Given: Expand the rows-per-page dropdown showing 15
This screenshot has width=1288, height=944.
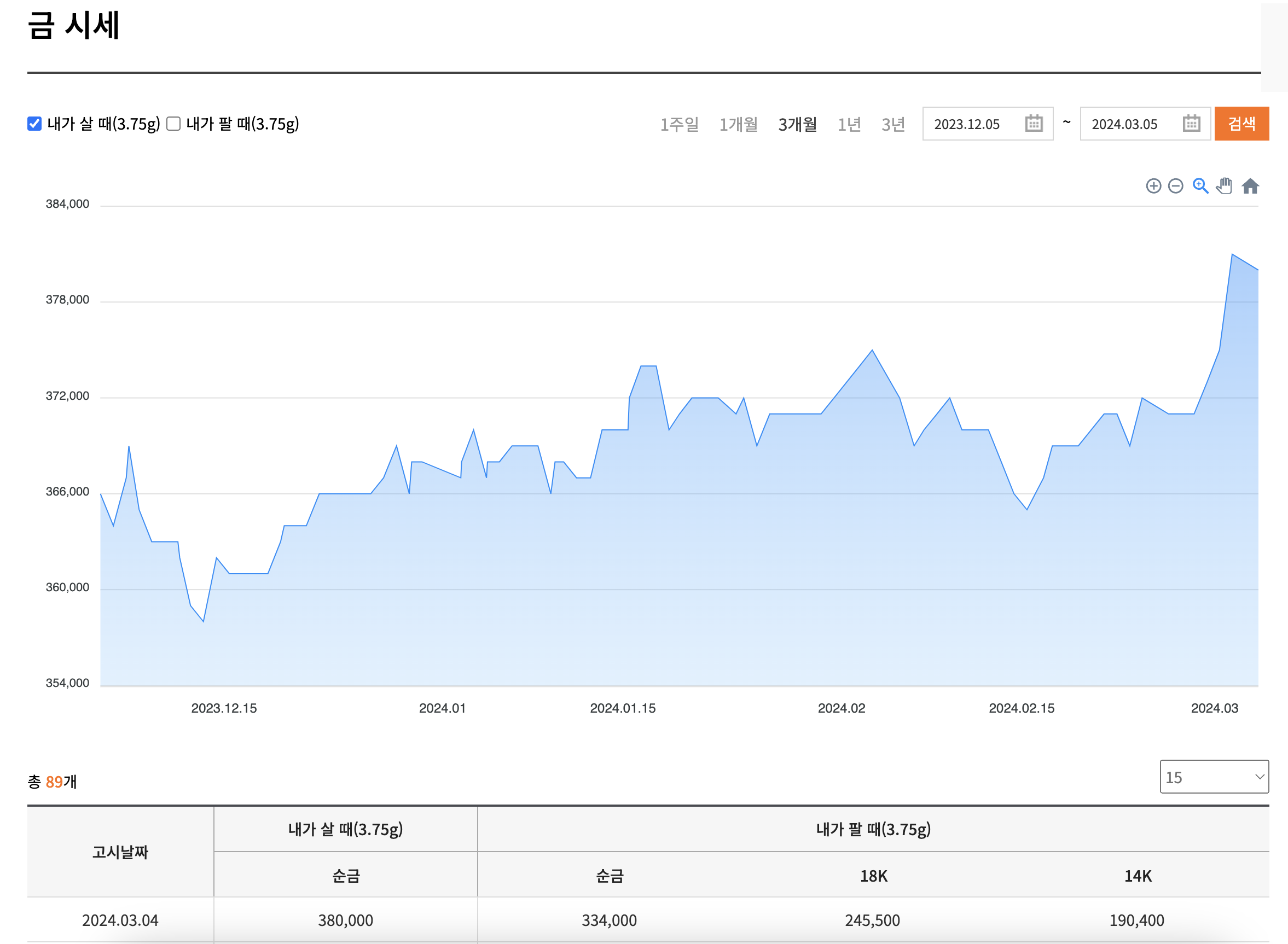Looking at the screenshot, I should 1214,777.
